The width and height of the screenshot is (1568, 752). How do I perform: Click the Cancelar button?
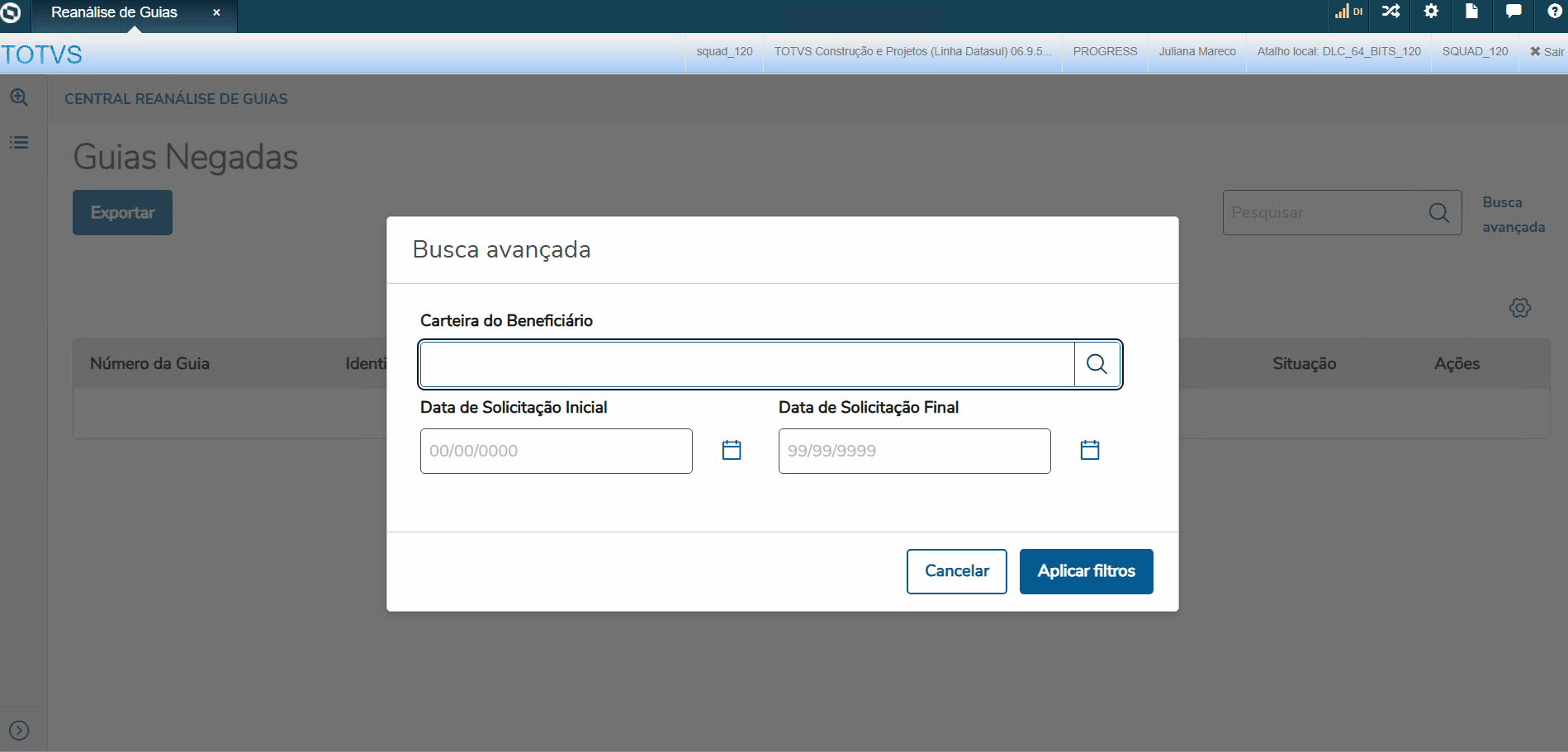coord(957,571)
